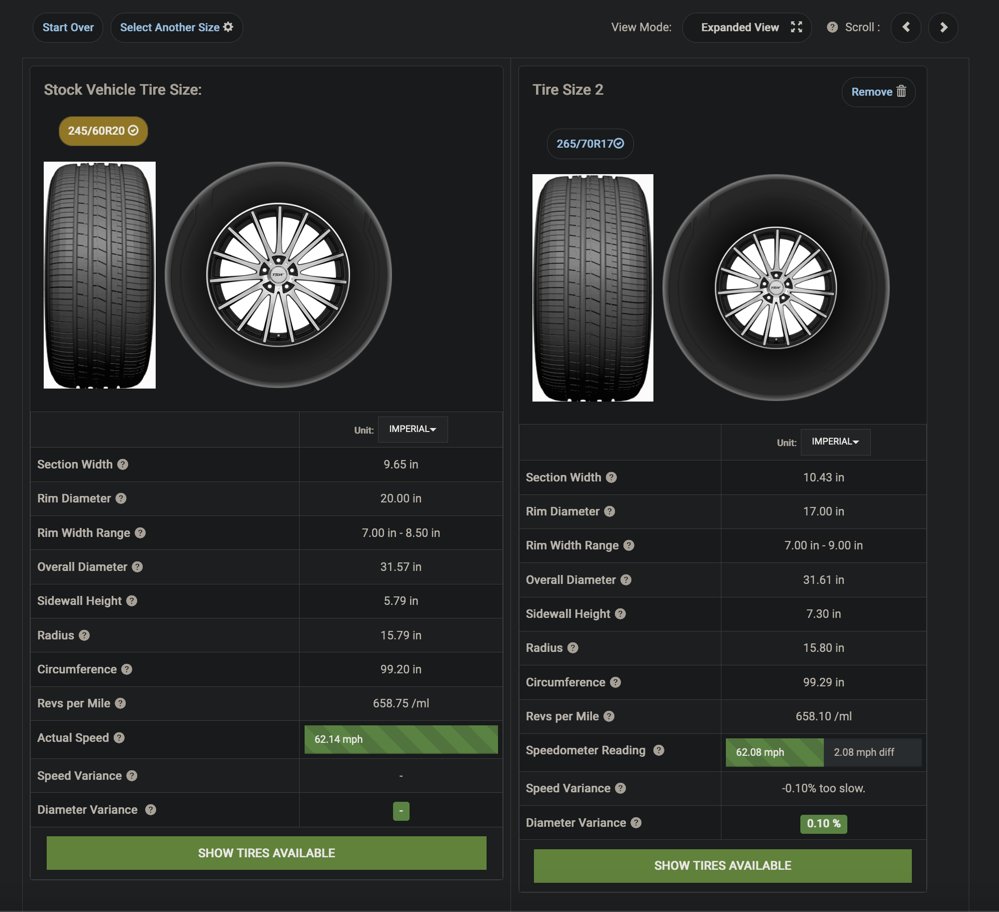Switch the Expanded View mode
This screenshot has width=999, height=912.
click(x=747, y=27)
